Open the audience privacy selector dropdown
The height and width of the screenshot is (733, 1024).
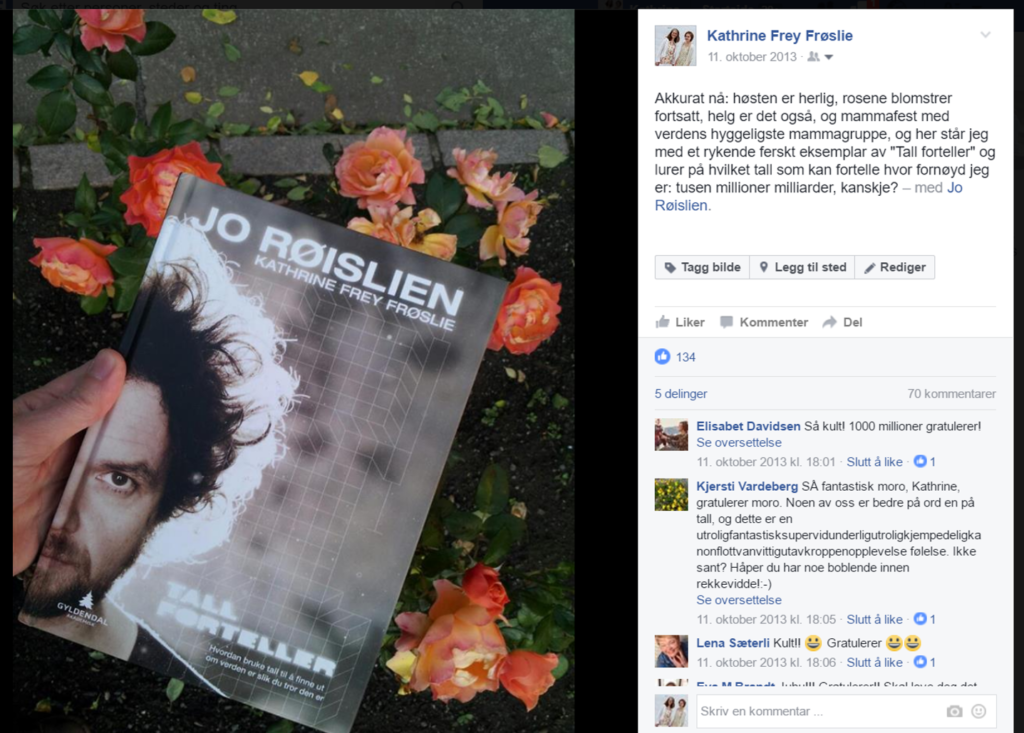(821, 57)
